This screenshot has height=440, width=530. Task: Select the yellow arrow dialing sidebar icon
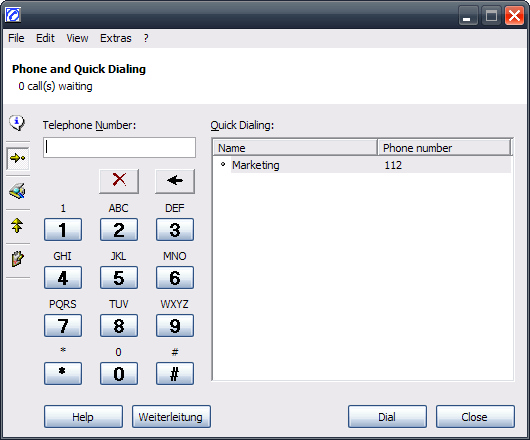tap(18, 158)
